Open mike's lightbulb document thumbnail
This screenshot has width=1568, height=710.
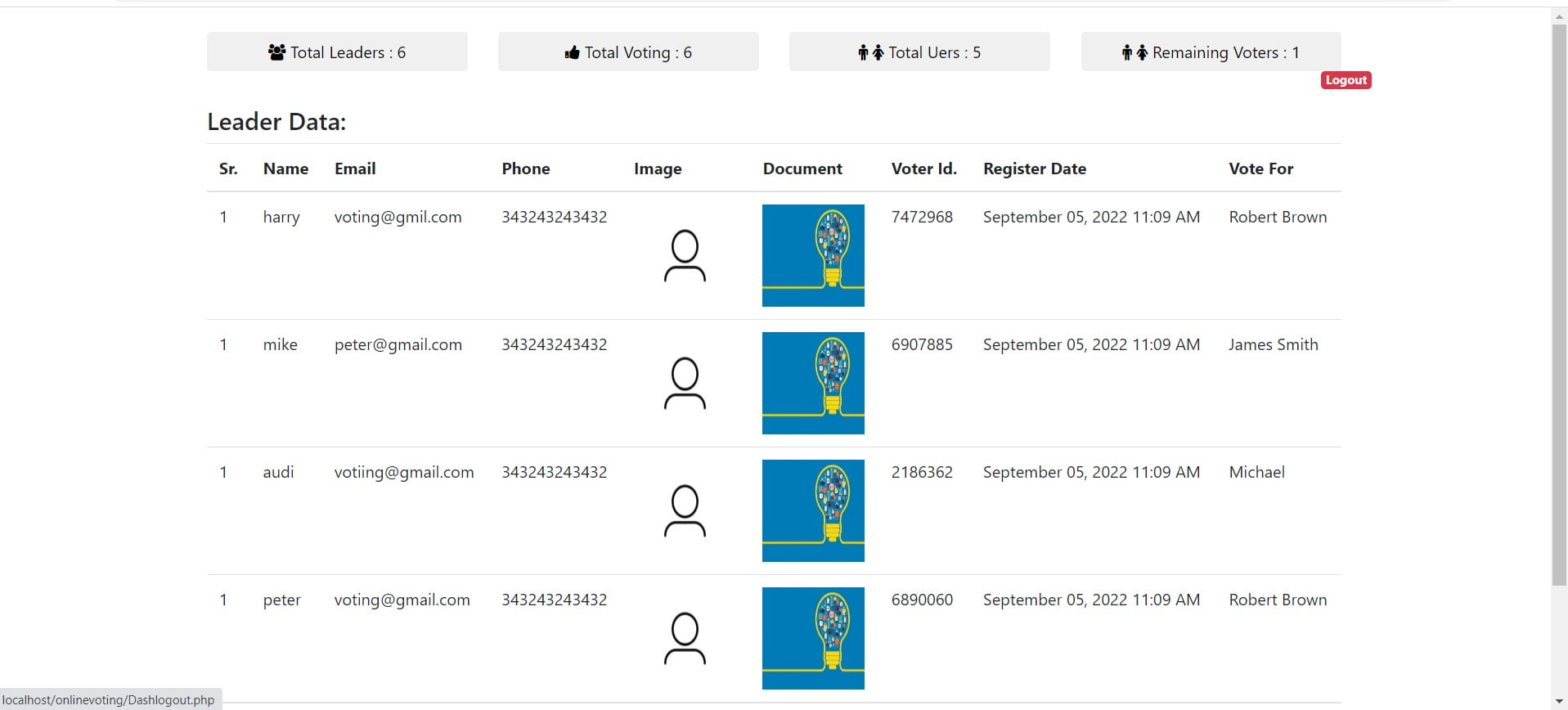pos(813,383)
